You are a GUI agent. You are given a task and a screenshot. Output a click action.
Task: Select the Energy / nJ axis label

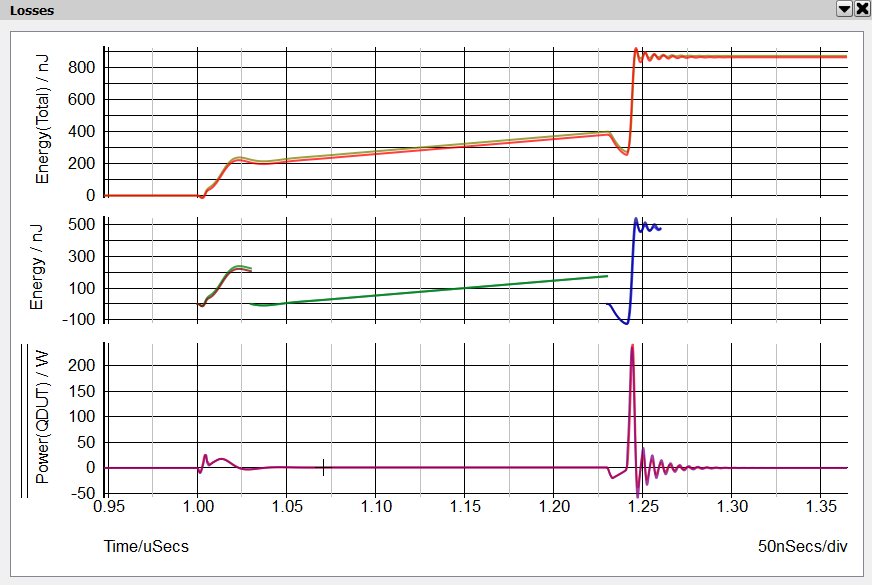click(38, 268)
